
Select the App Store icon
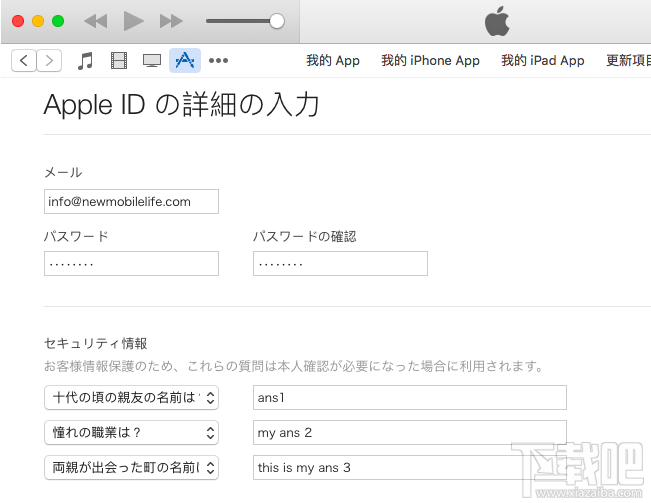coord(185,61)
